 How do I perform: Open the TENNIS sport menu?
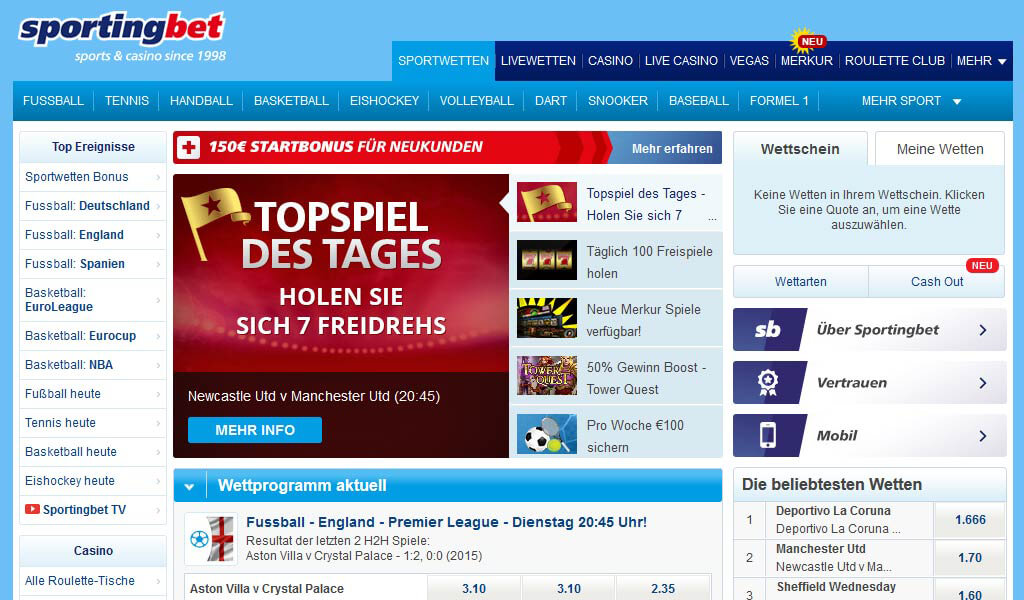pyautogui.click(x=127, y=101)
